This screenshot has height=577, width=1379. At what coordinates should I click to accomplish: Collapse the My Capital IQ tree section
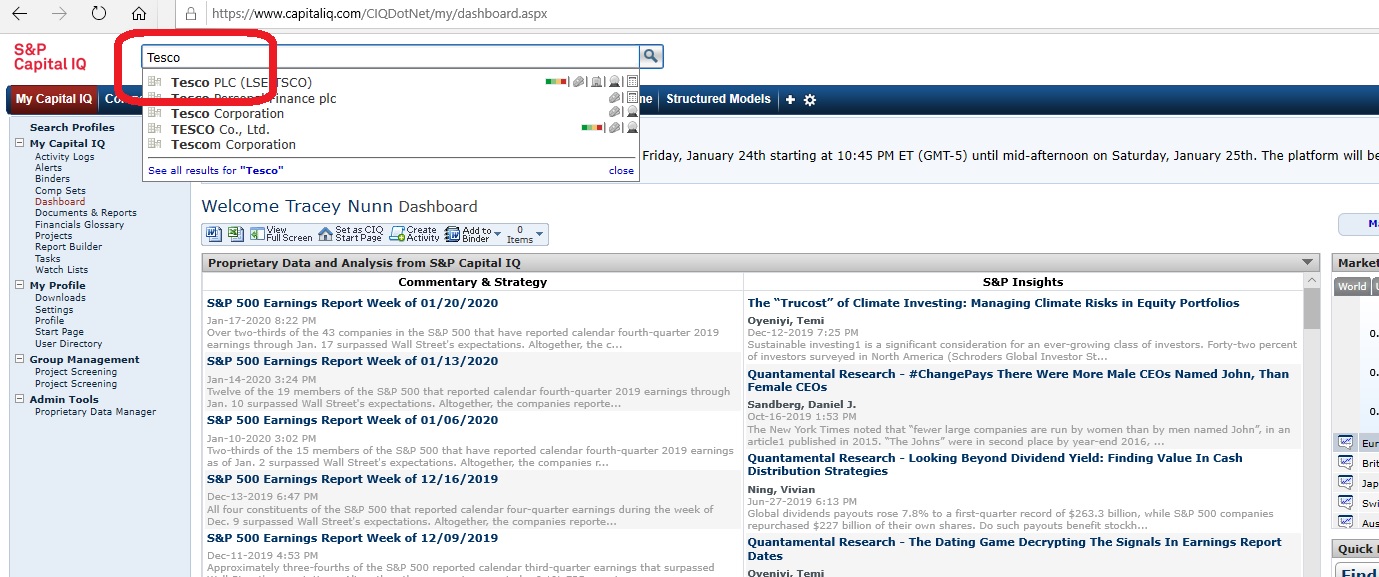coord(21,144)
